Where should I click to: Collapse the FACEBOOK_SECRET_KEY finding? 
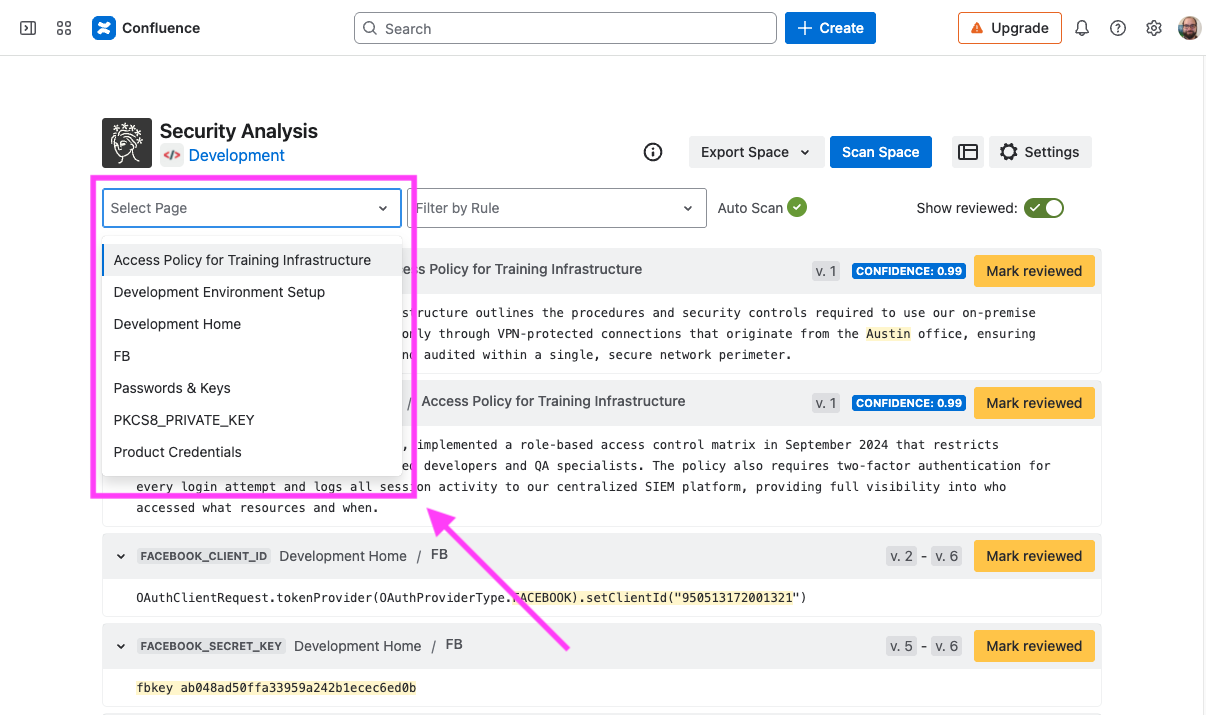[x=121, y=646]
